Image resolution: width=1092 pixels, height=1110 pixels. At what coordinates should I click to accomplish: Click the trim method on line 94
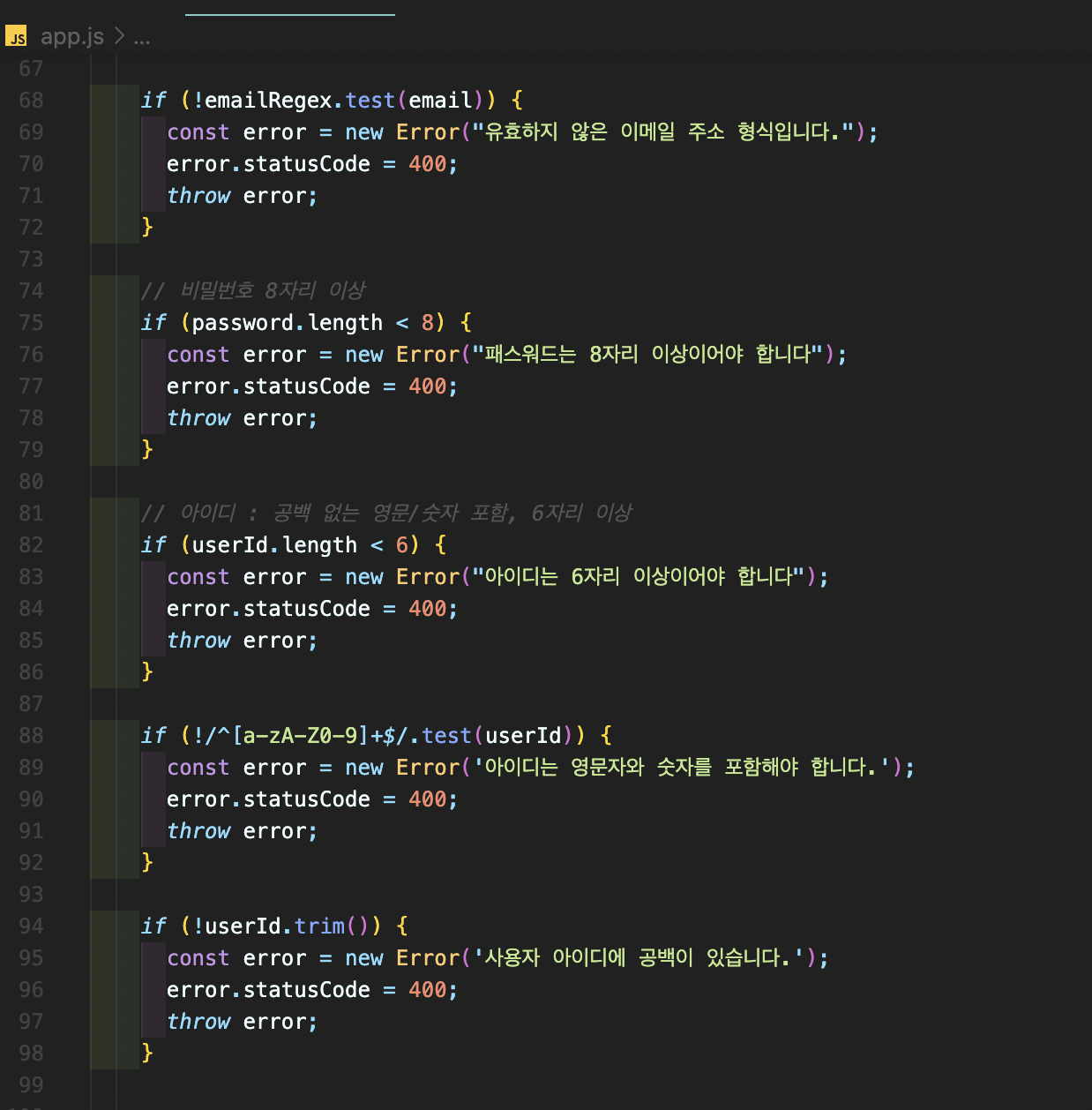click(319, 926)
